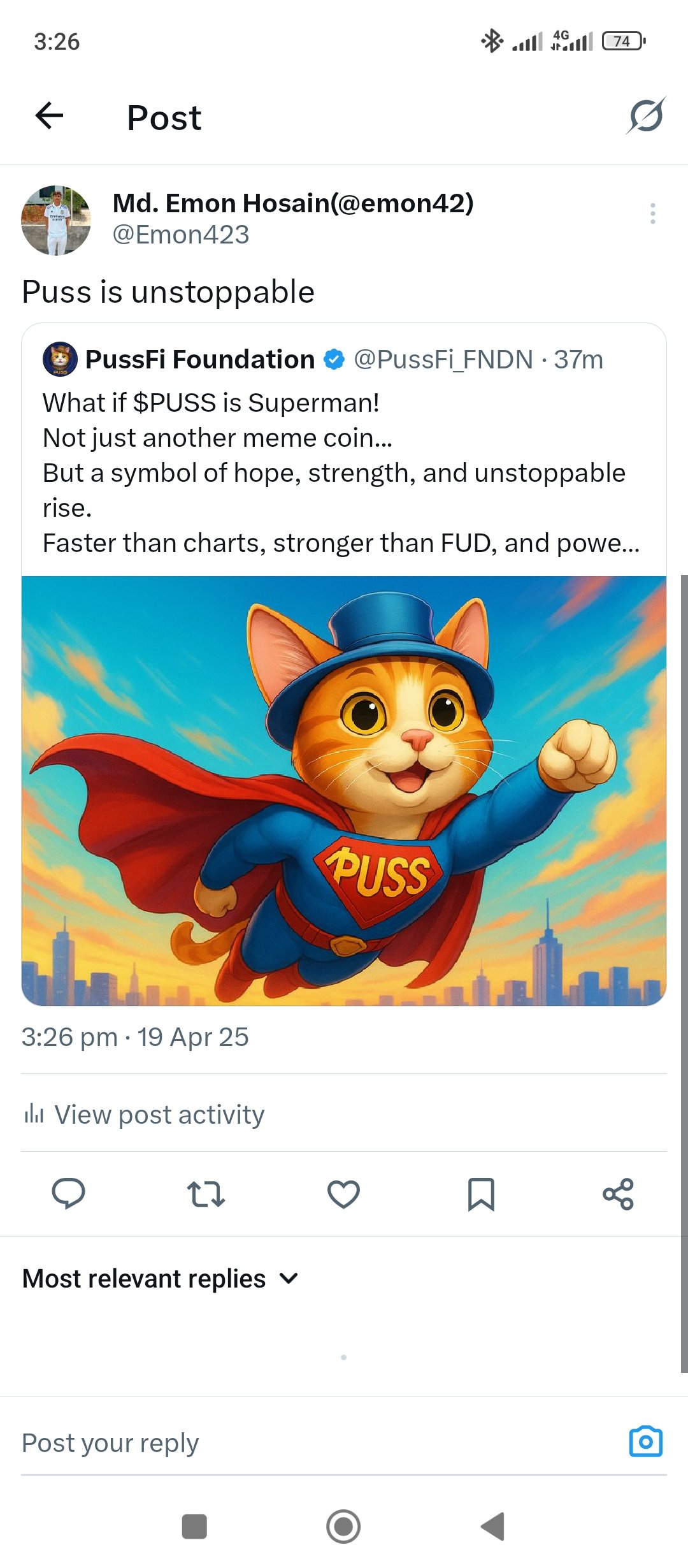The height and width of the screenshot is (1568, 688).
Task: Bookmark the post
Action: pyautogui.click(x=481, y=1194)
